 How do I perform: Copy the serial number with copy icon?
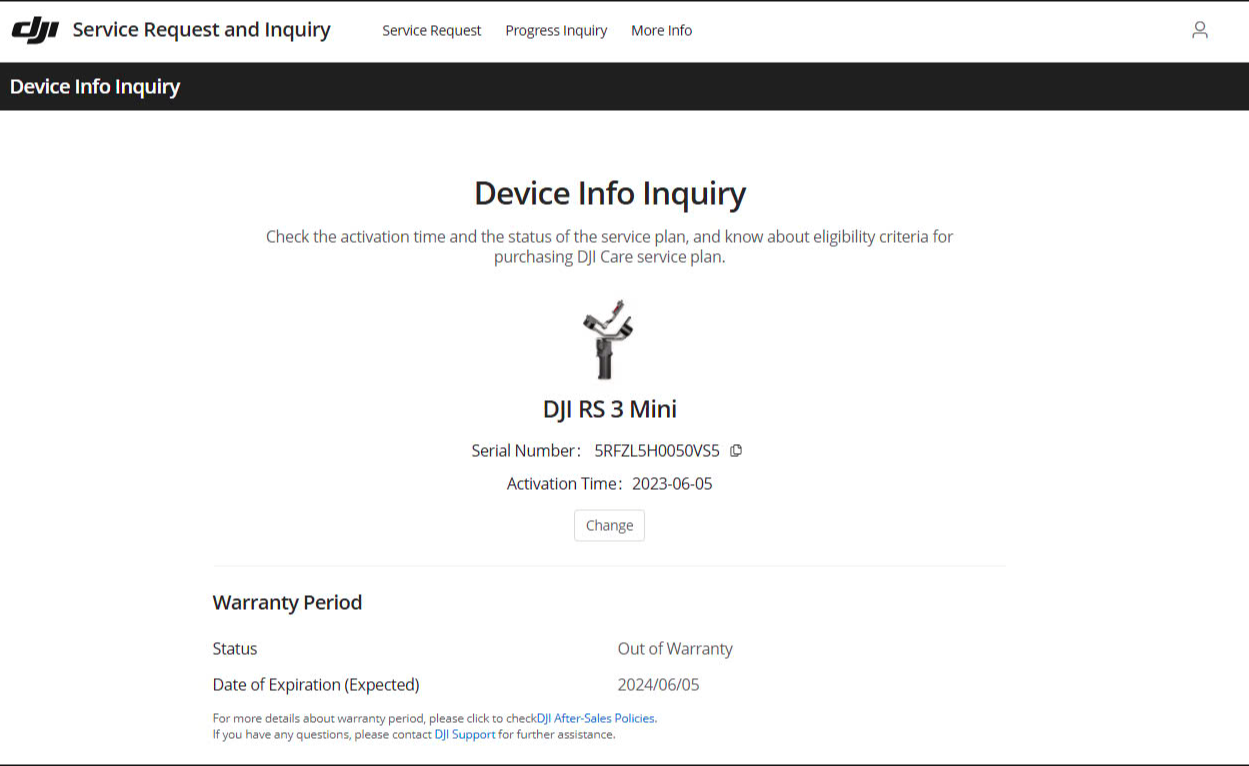click(736, 451)
